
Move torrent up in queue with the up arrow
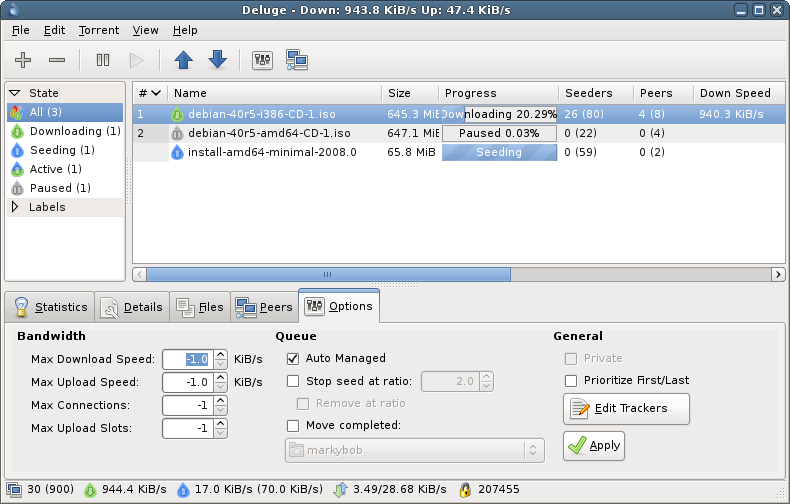pyautogui.click(x=183, y=60)
